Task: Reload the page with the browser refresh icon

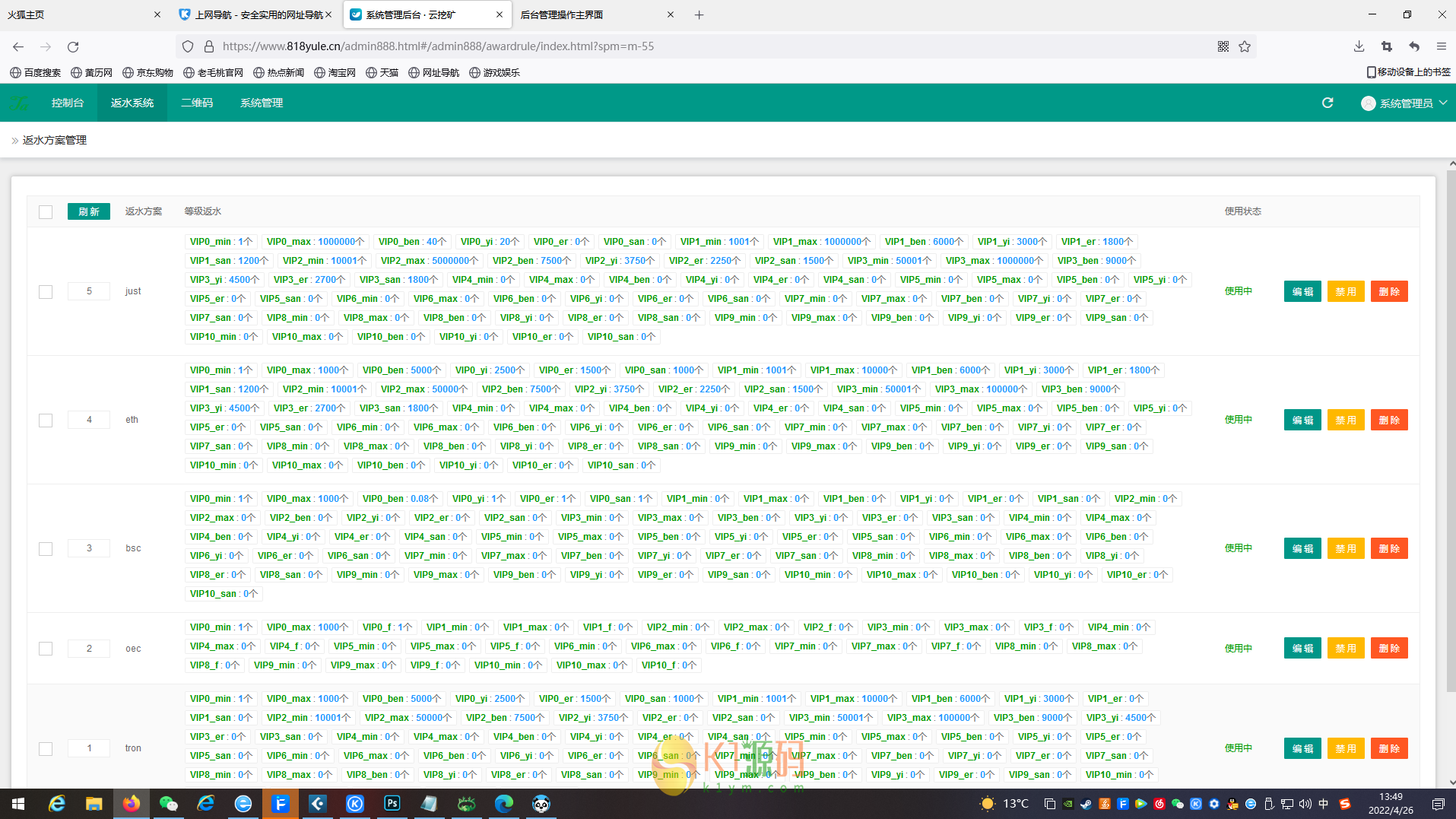Action: pos(73,46)
